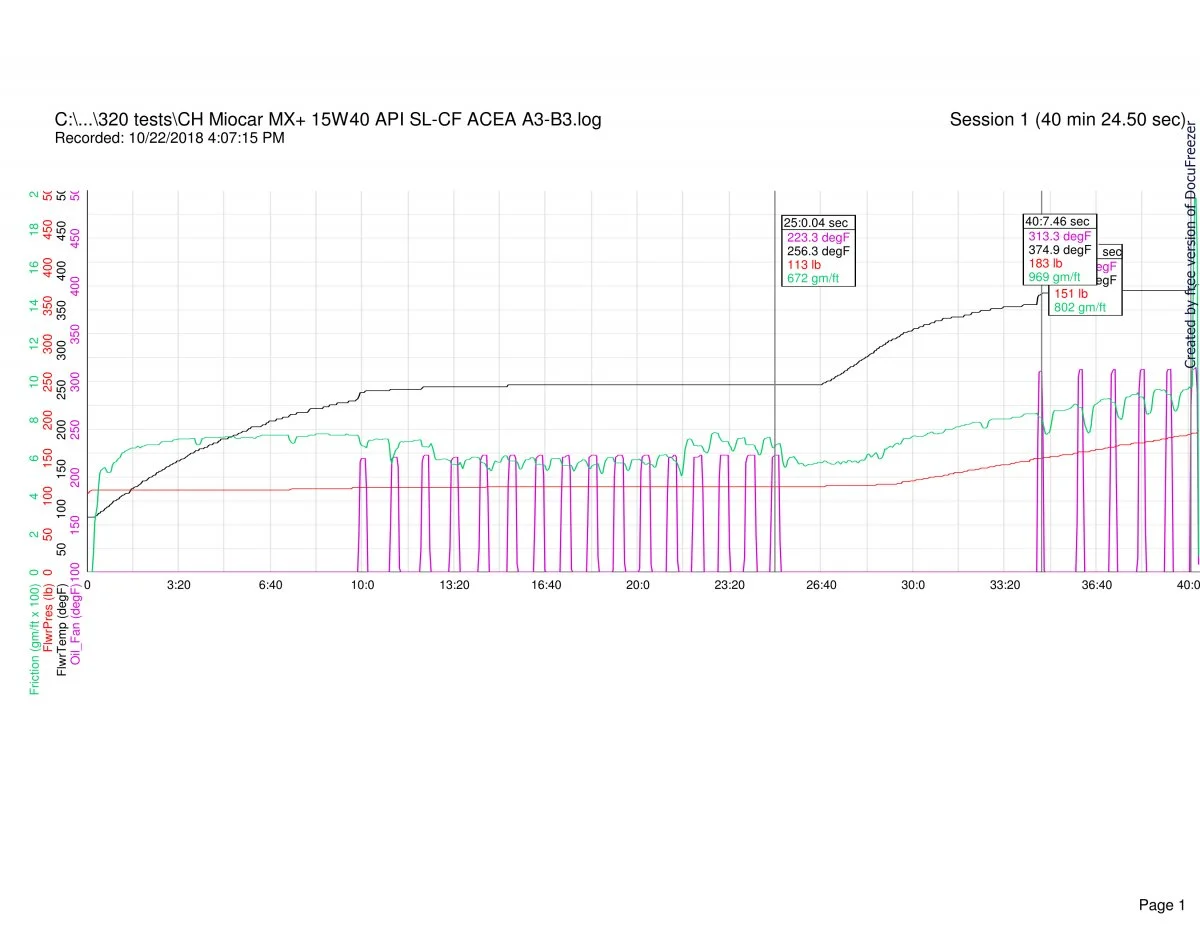Select the FlwrTemp (degF) axis label
Viewport: 1200px width, 927px height.
tap(63, 627)
